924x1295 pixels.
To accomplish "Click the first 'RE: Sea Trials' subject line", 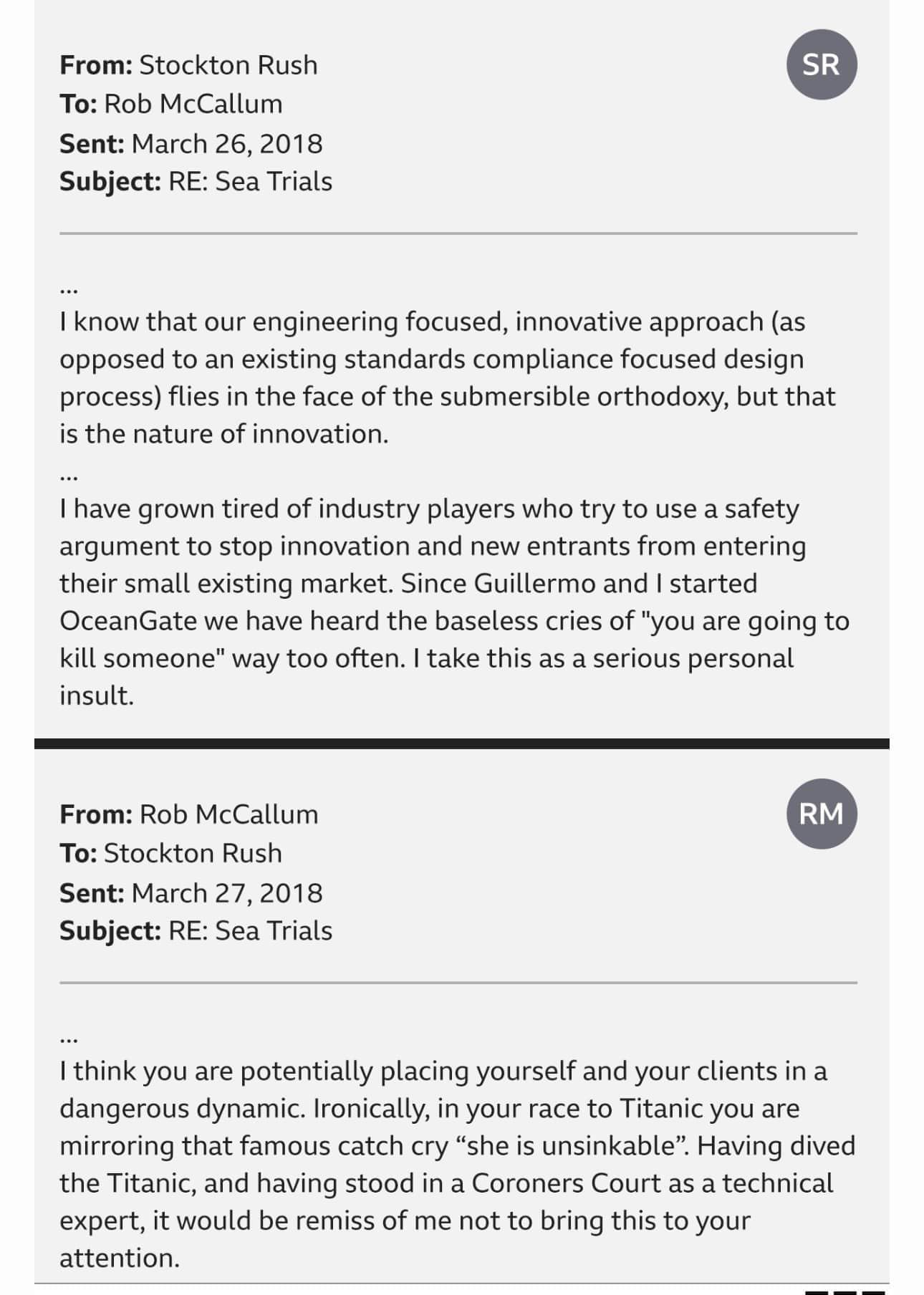I will tap(250, 182).
